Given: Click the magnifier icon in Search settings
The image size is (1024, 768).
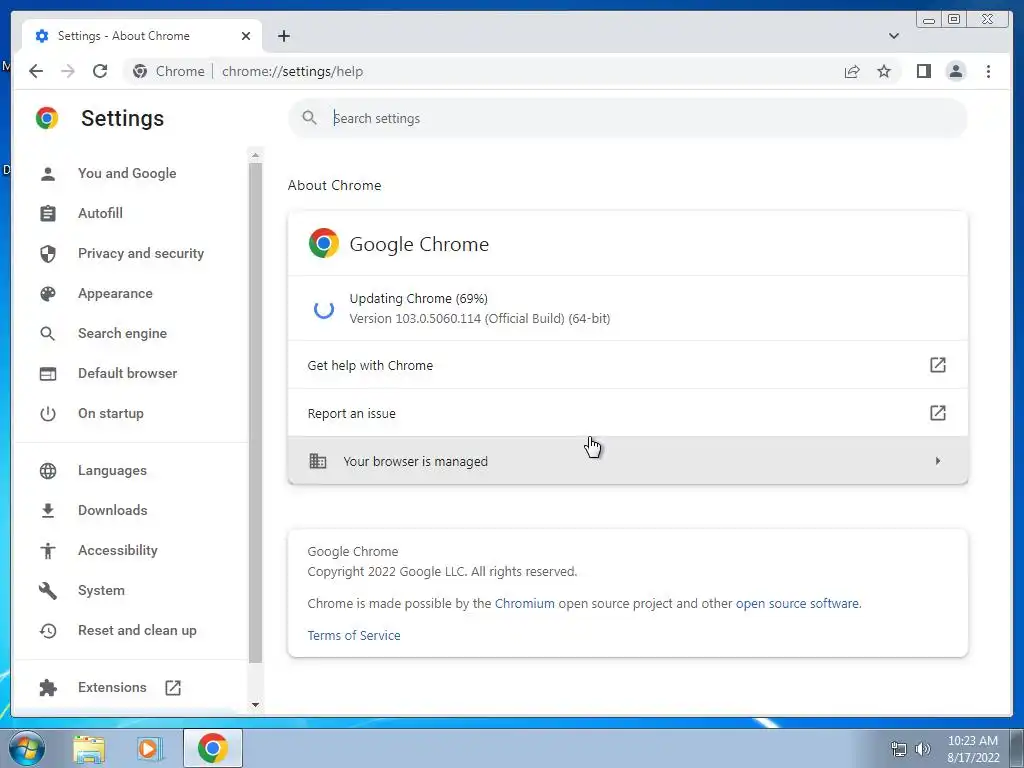Looking at the screenshot, I should tap(310, 118).
